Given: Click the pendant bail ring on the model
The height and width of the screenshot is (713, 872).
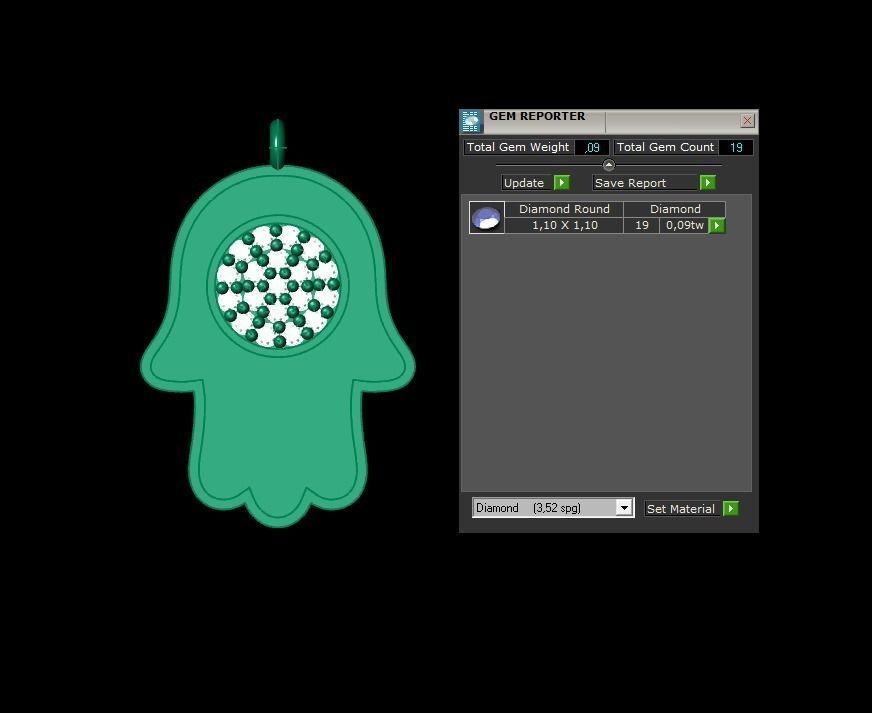Looking at the screenshot, I should 277,143.
